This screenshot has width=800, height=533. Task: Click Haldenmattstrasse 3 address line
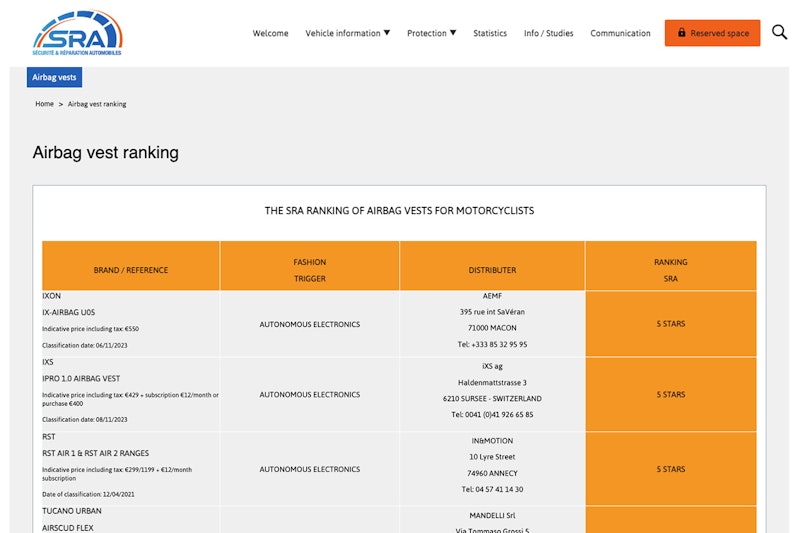[x=492, y=383]
